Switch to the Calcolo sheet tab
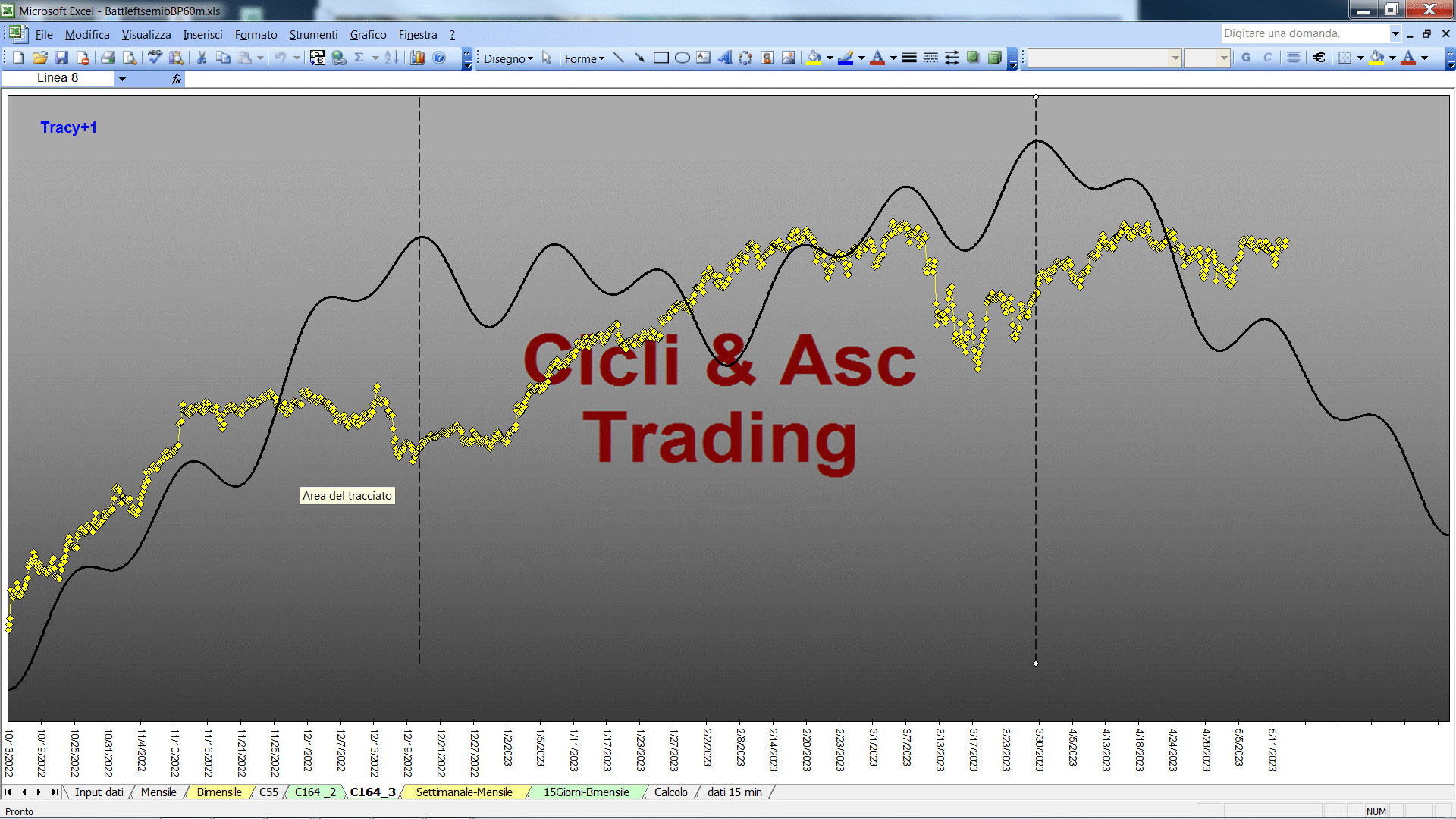This screenshot has height=819, width=1456. pyautogui.click(x=671, y=792)
